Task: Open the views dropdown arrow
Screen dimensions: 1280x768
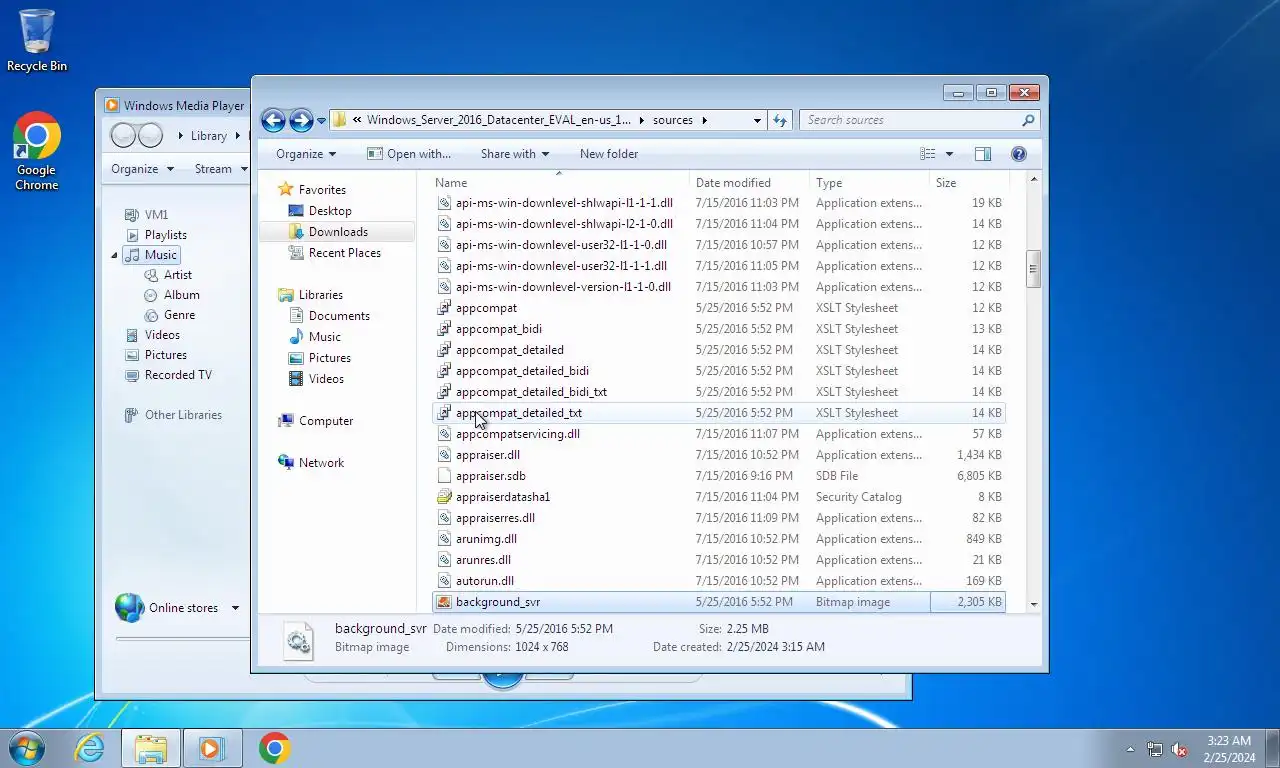Action: pyautogui.click(x=949, y=154)
